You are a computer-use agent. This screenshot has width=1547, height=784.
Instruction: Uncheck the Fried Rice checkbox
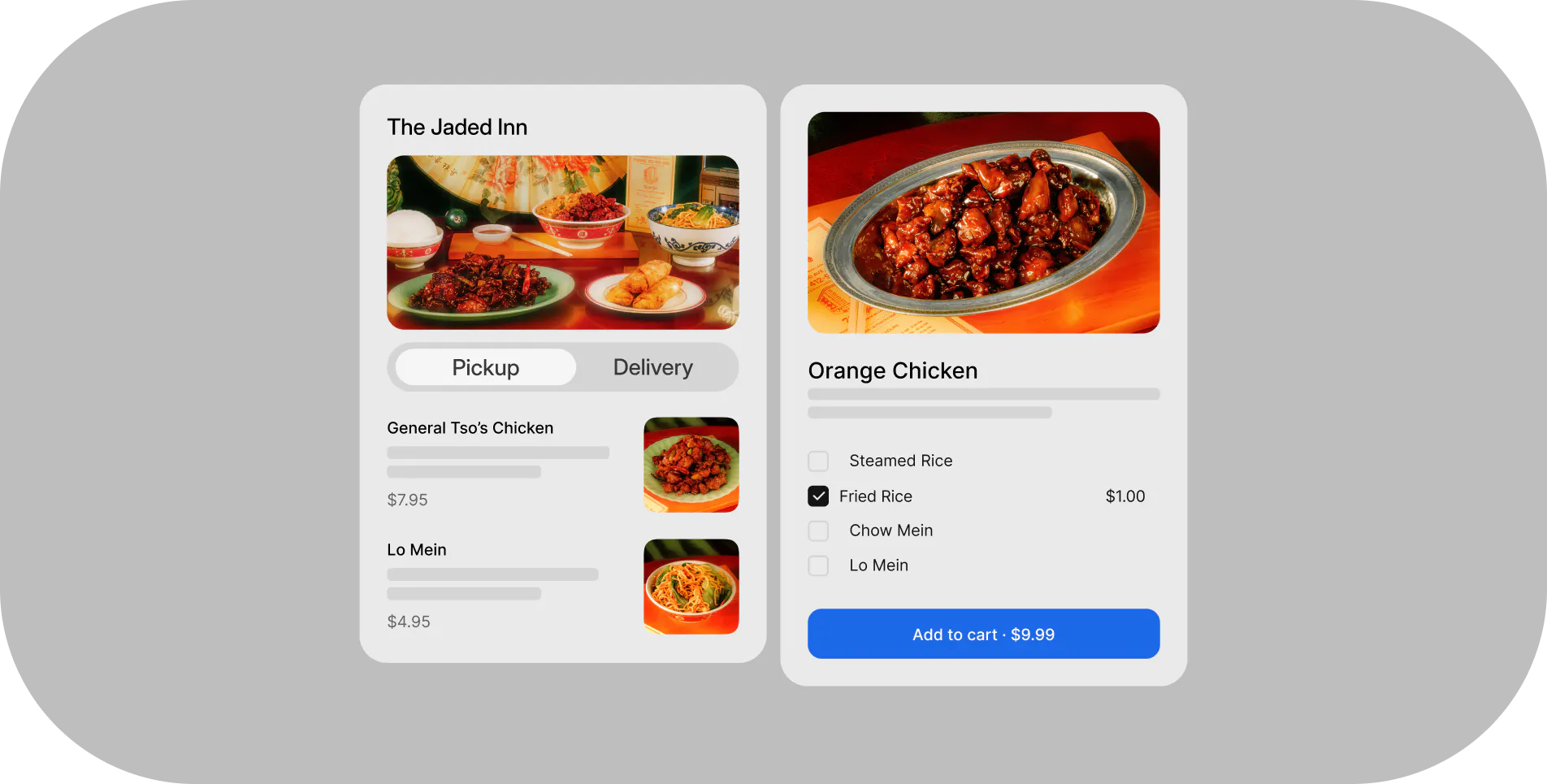coord(818,496)
